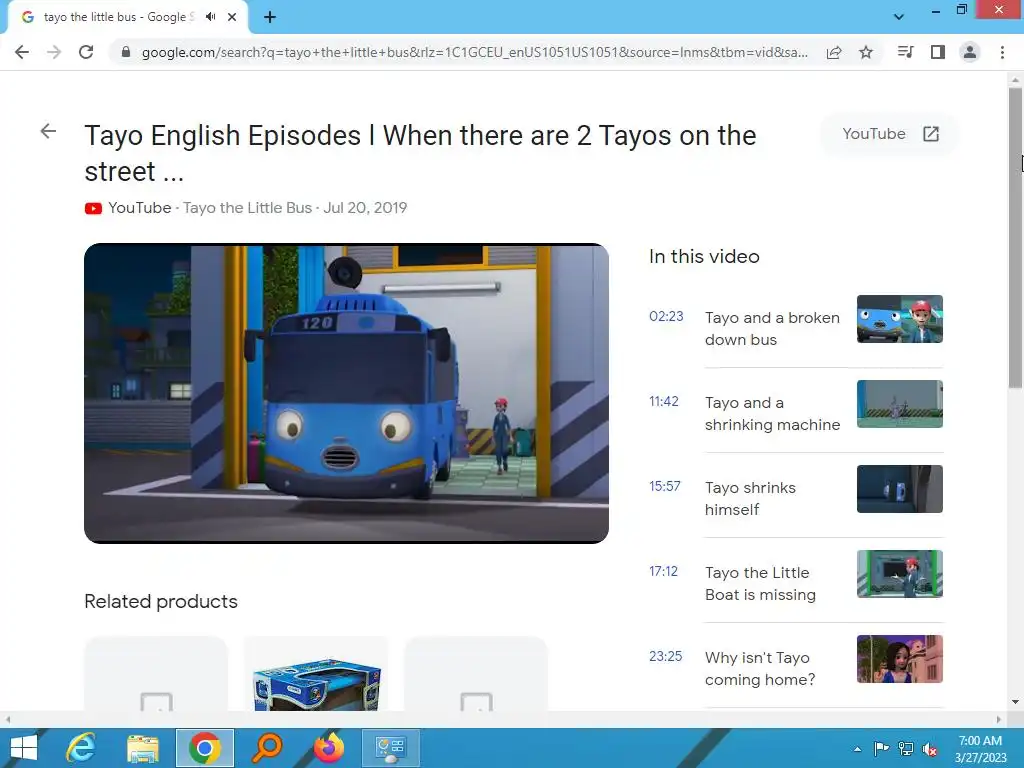Close the Google search tab
The image size is (1024, 768).
[x=232, y=17]
